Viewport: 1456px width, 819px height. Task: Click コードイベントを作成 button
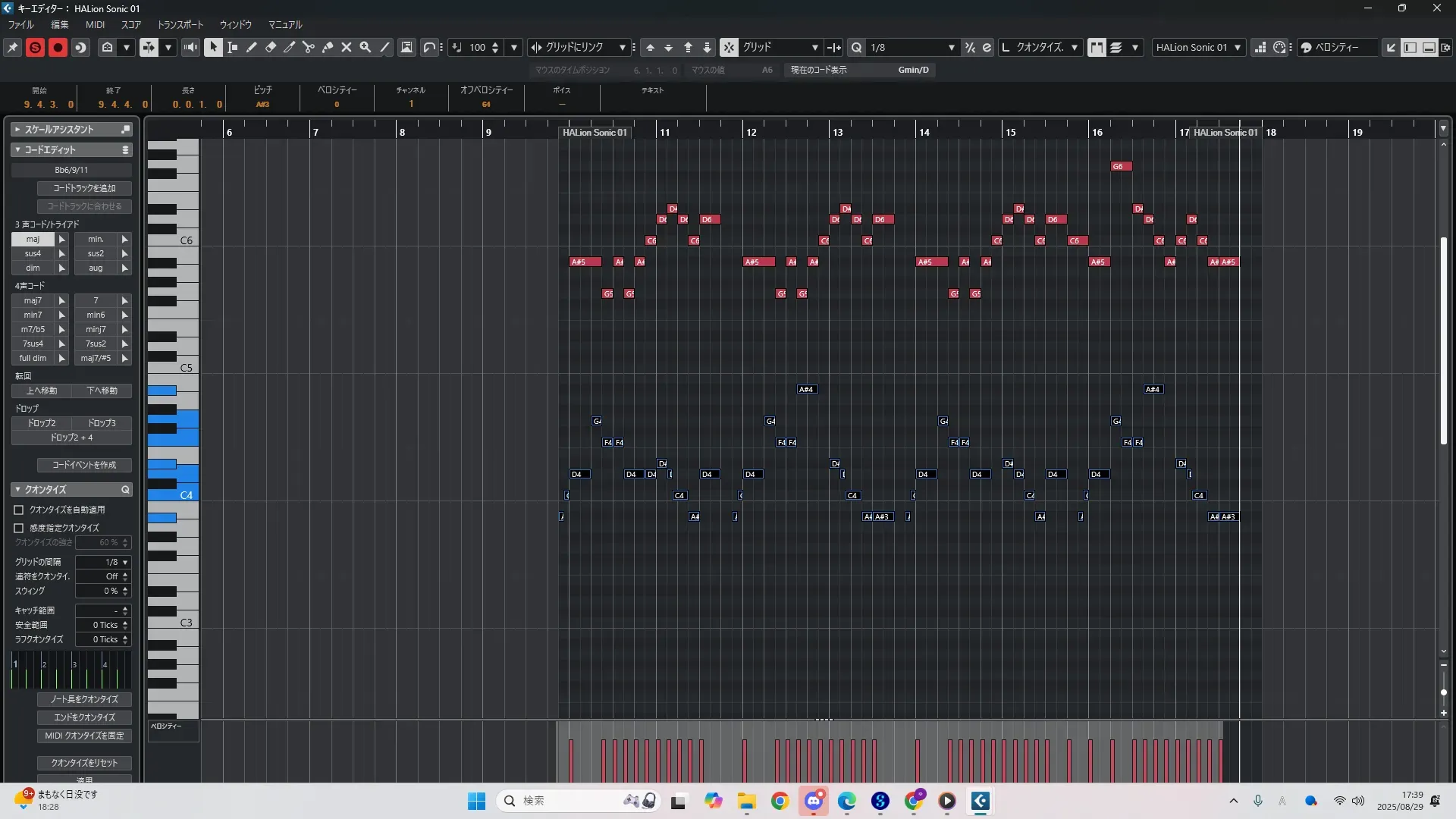84,465
